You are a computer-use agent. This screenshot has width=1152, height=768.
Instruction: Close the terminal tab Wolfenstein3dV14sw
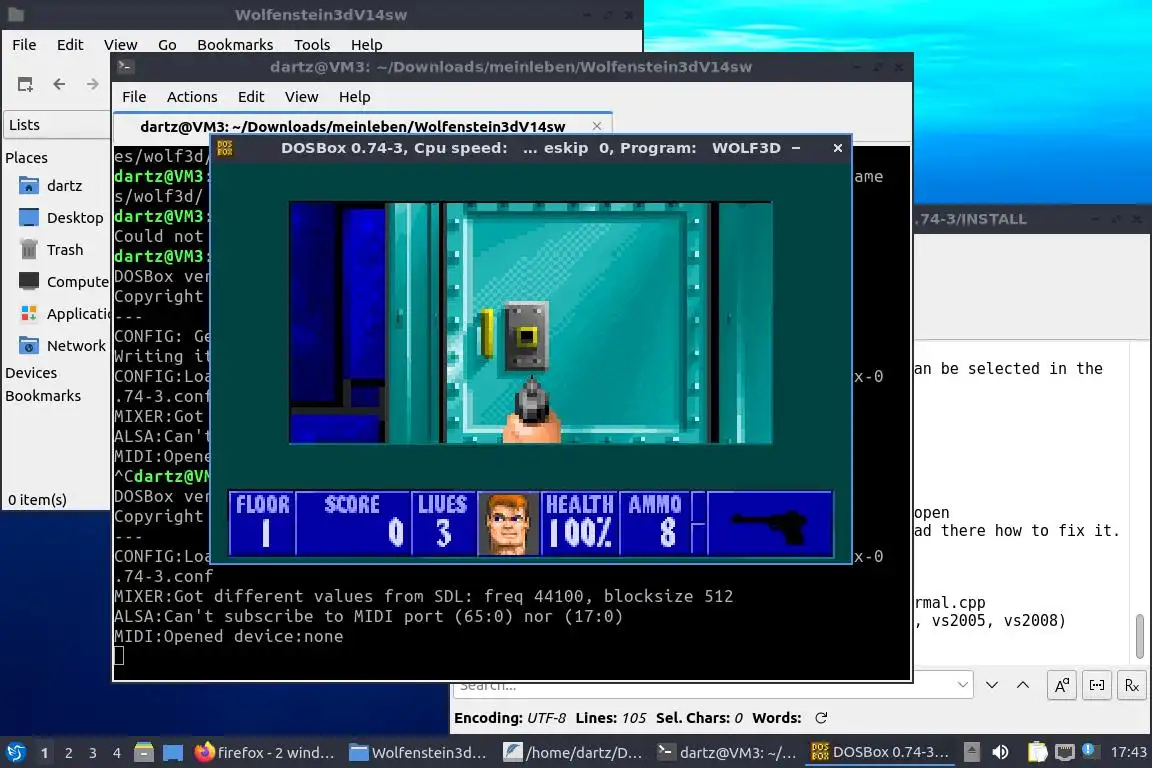(x=597, y=126)
